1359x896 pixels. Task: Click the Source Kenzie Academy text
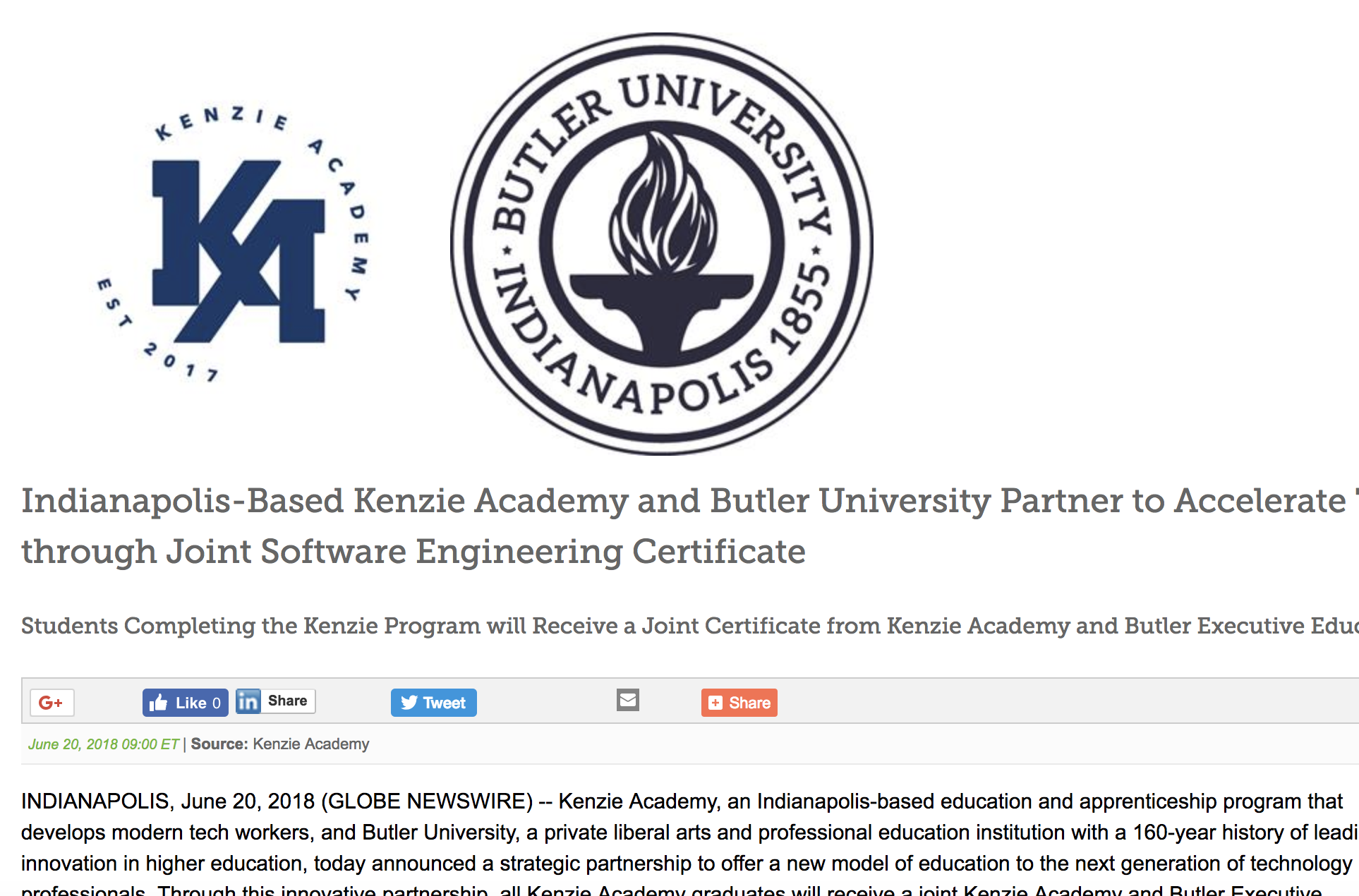point(280,744)
